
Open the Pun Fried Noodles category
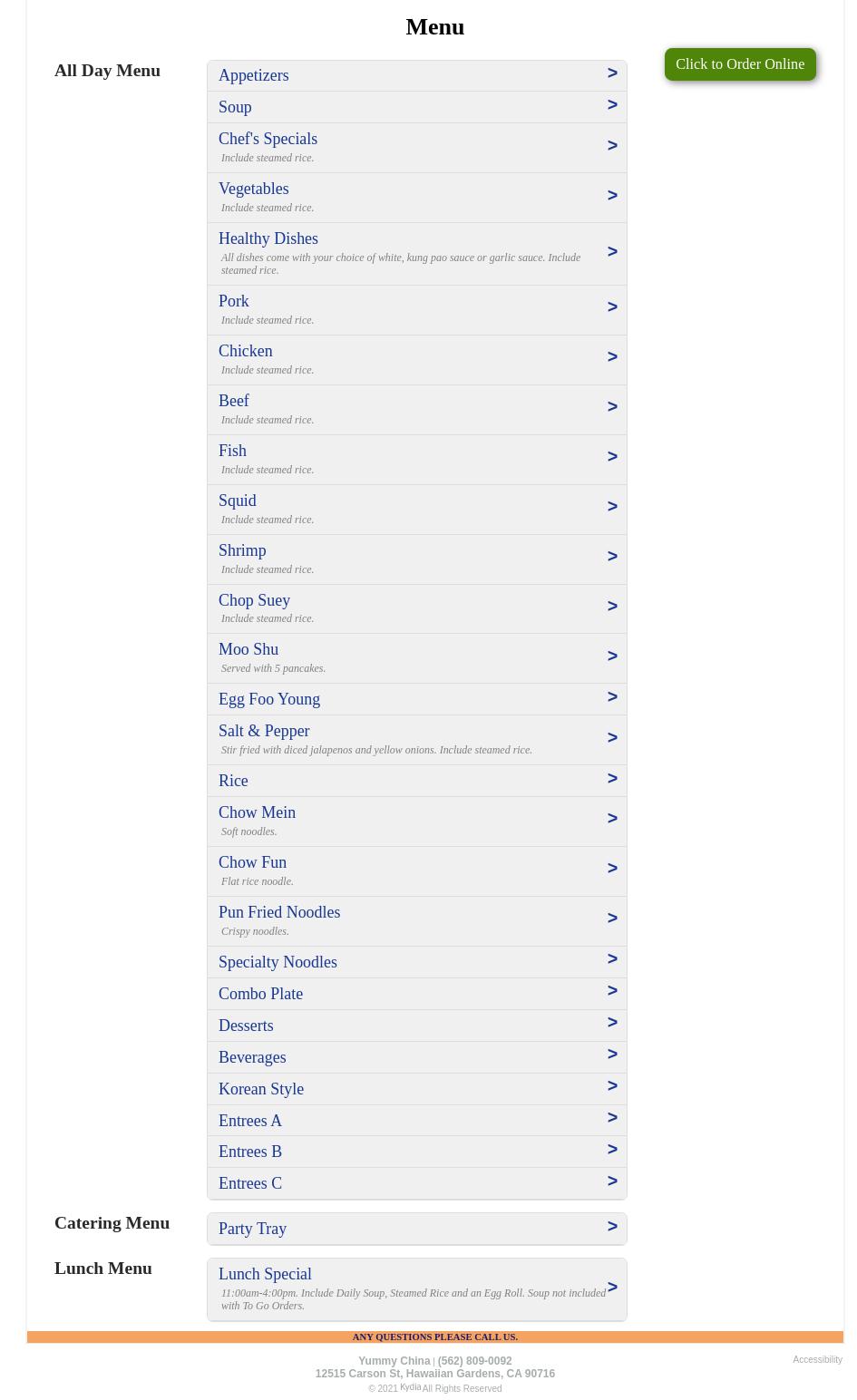pyautogui.click(x=279, y=912)
